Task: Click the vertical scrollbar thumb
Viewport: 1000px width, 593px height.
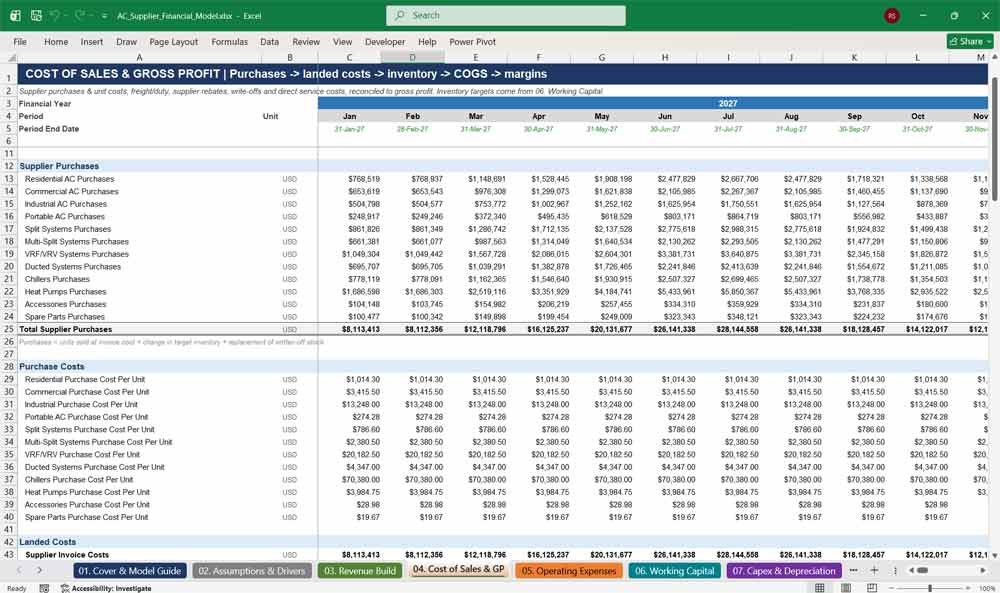Action: pyautogui.click(x=994, y=138)
